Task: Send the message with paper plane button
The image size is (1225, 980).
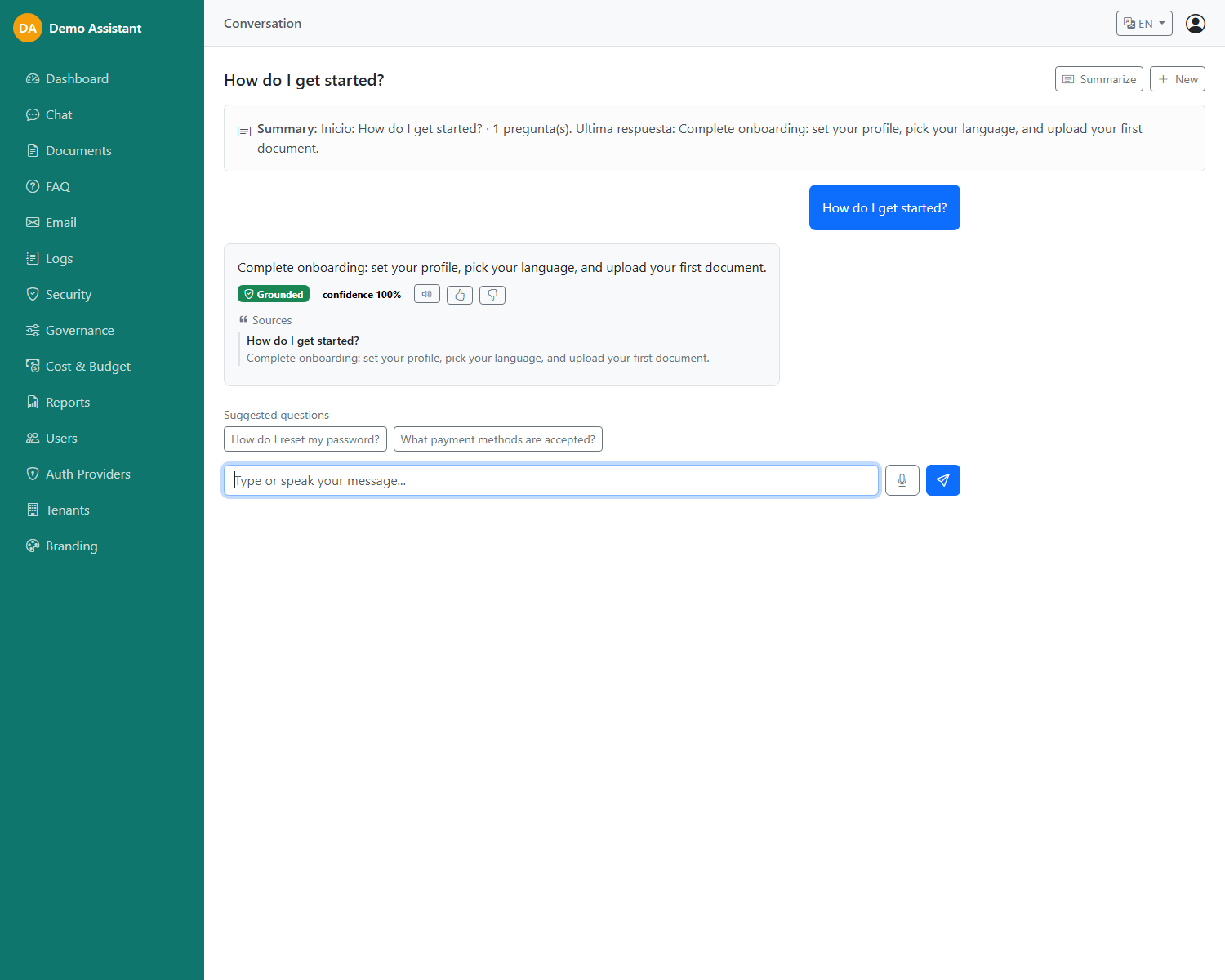Action: pos(942,480)
